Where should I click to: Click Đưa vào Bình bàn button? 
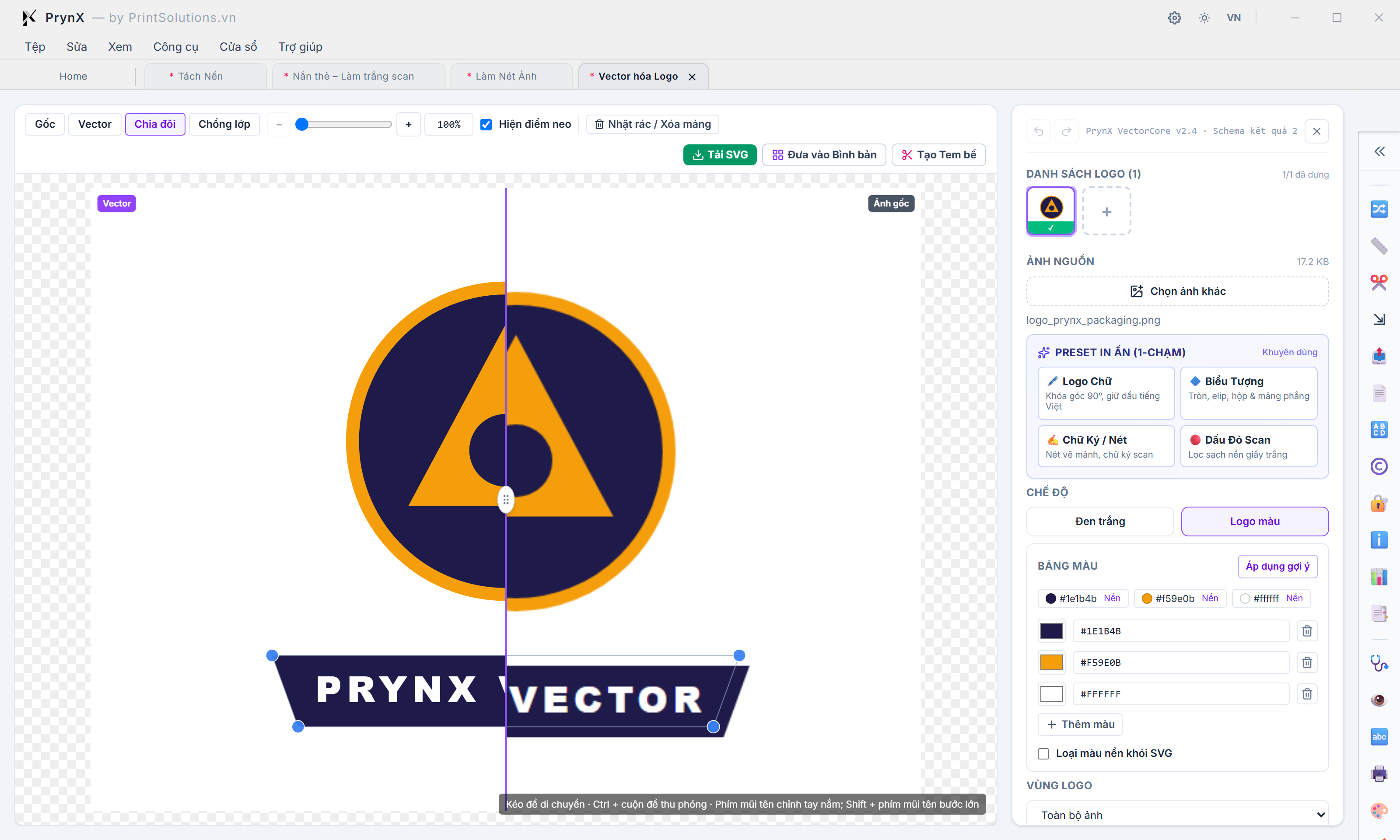(824, 154)
